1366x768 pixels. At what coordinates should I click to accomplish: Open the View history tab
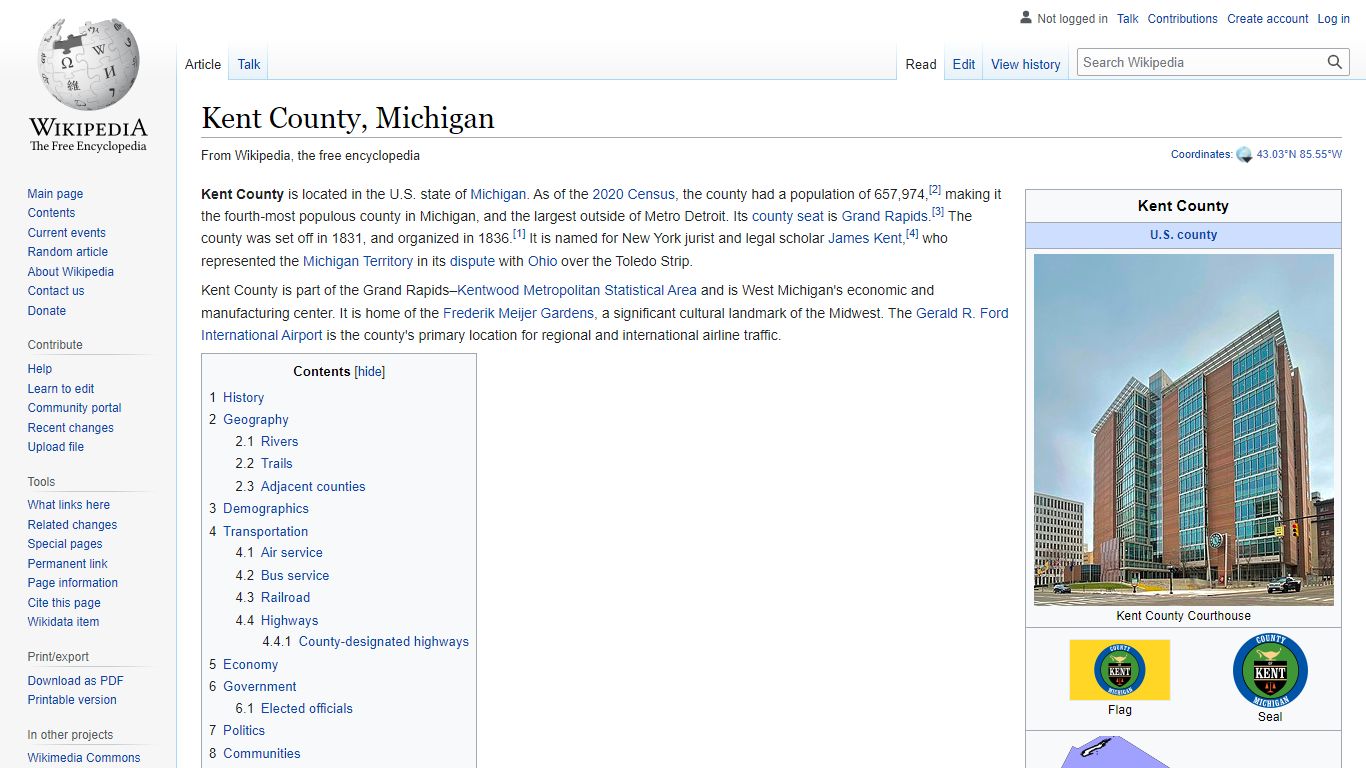pyautogui.click(x=1026, y=64)
